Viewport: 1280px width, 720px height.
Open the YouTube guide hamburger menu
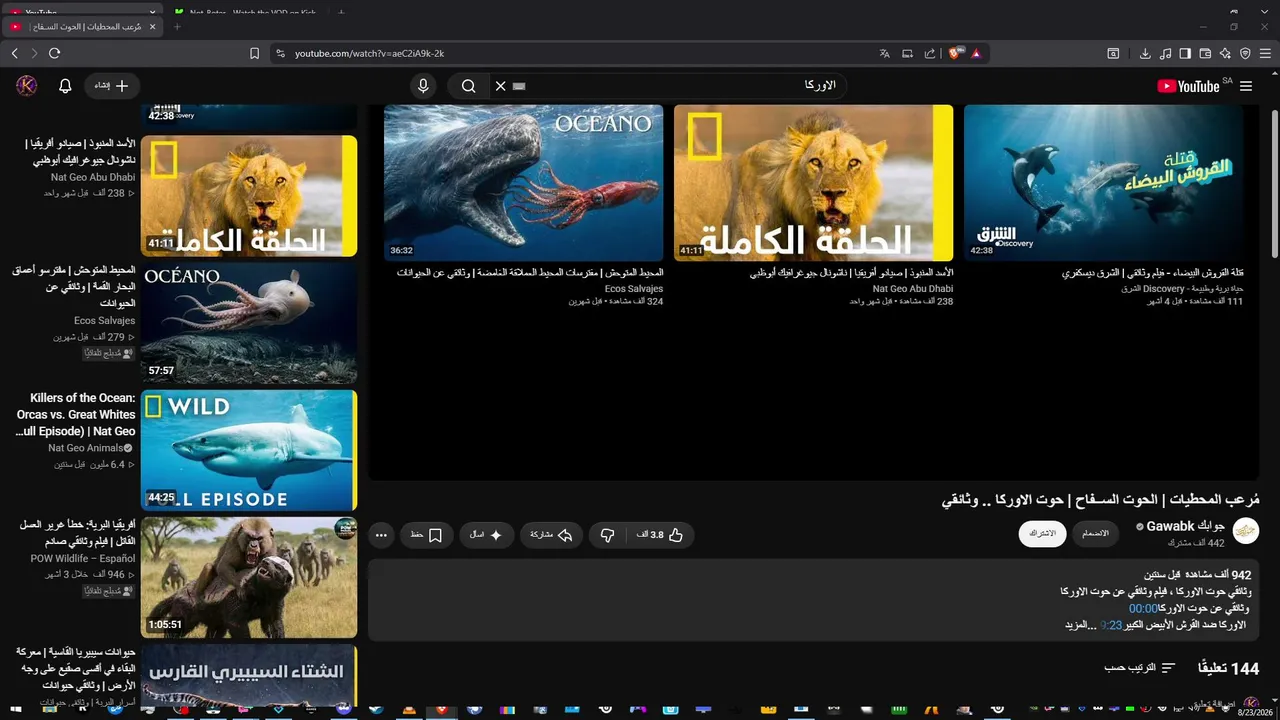click(x=1246, y=86)
